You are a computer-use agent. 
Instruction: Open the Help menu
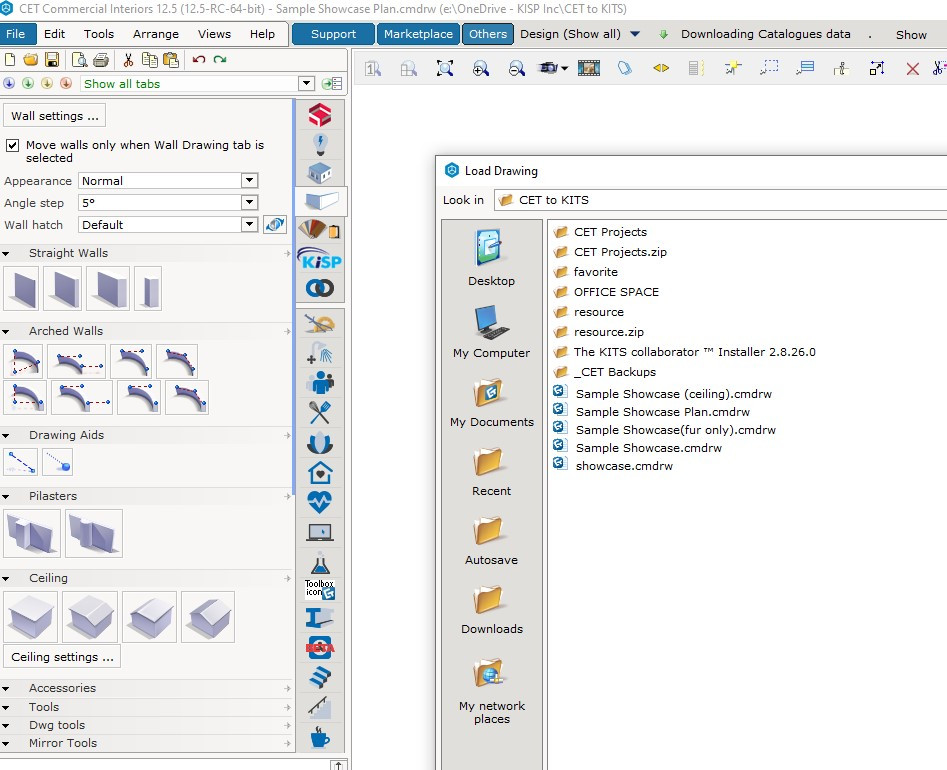point(263,34)
